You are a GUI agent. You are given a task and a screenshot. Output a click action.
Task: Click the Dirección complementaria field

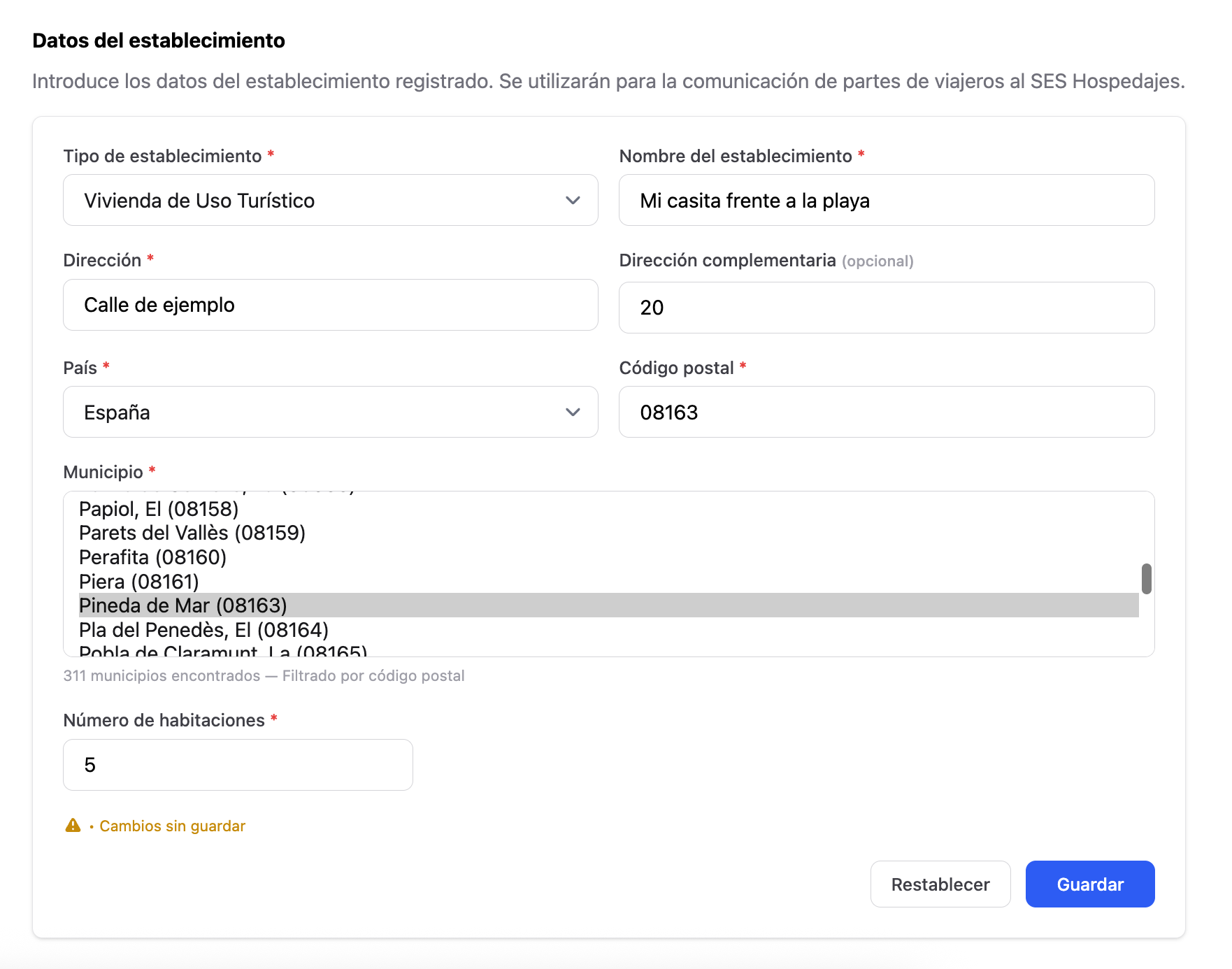[887, 308]
